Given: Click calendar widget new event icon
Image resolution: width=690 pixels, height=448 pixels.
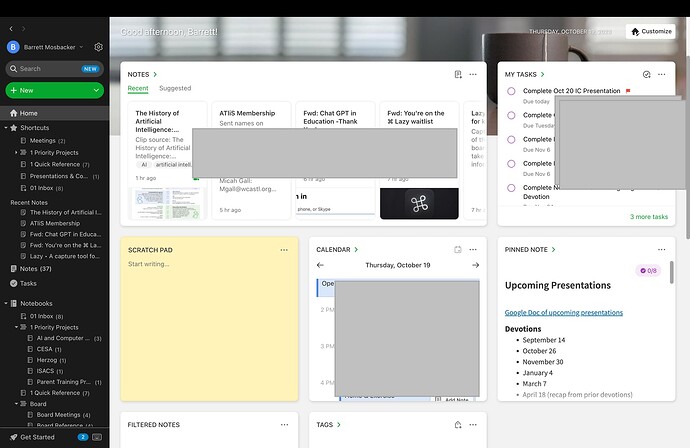Looking at the screenshot, I should (x=458, y=250).
